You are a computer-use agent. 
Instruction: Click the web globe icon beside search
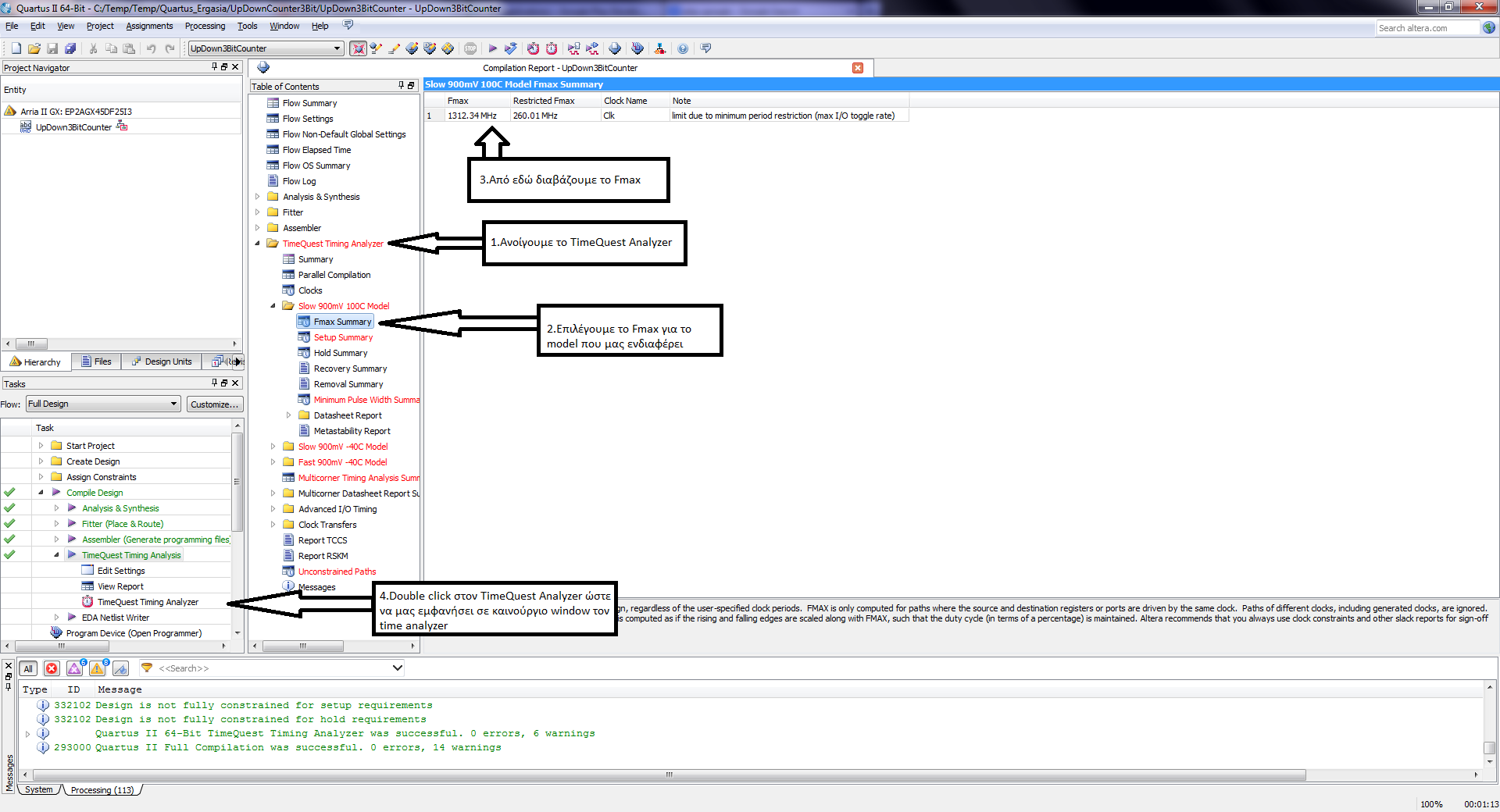tap(1489, 28)
